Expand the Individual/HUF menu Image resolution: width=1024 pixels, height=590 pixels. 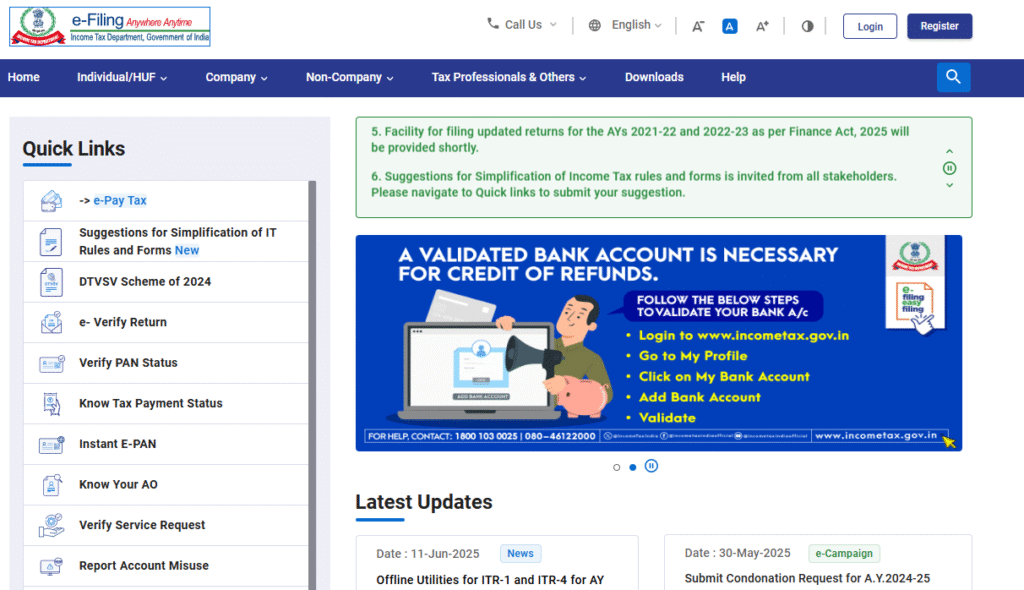coord(122,77)
